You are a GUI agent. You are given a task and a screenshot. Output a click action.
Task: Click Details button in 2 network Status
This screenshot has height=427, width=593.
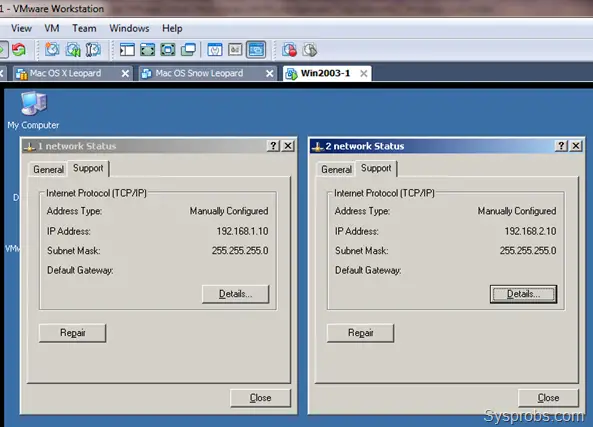pos(523,294)
